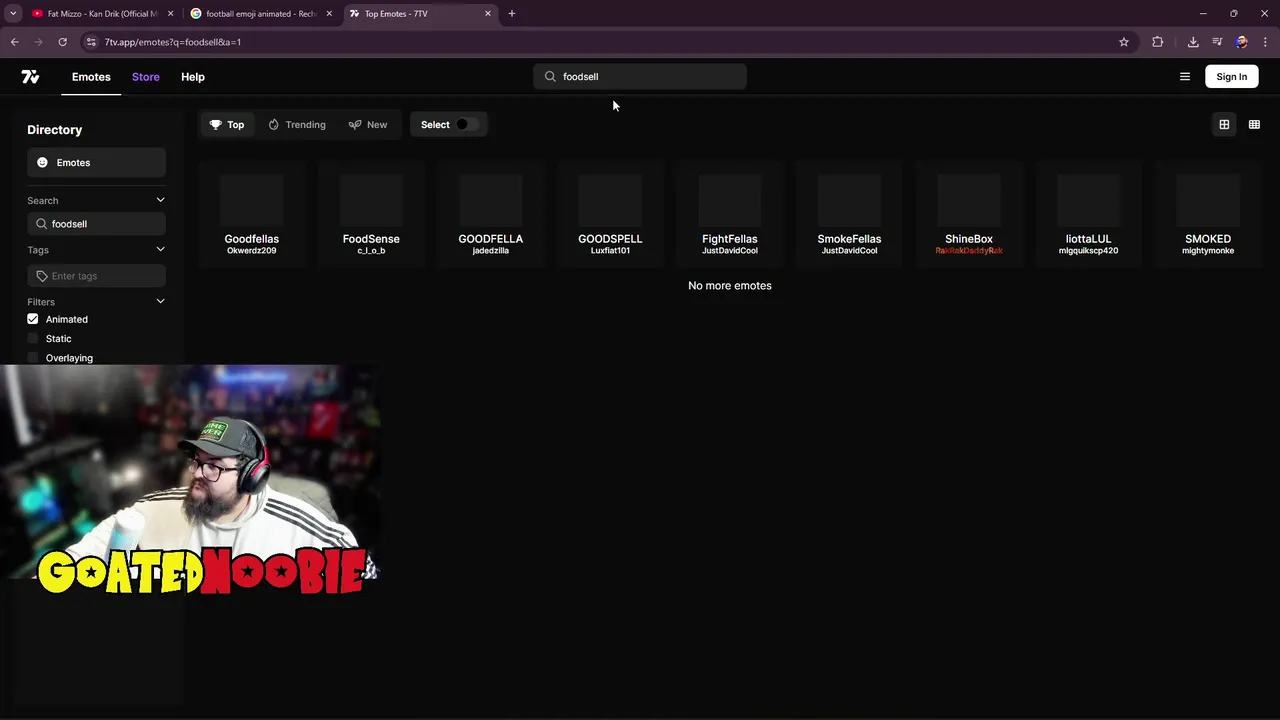1280x720 pixels.
Task: Open the SmokeFellas emote card
Action: tap(849, 214)
